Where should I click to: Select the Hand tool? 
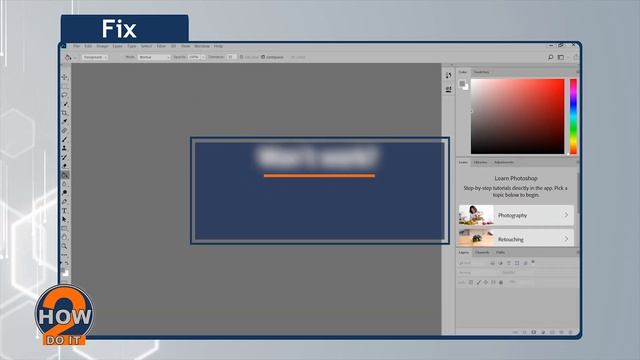point(64,238)
